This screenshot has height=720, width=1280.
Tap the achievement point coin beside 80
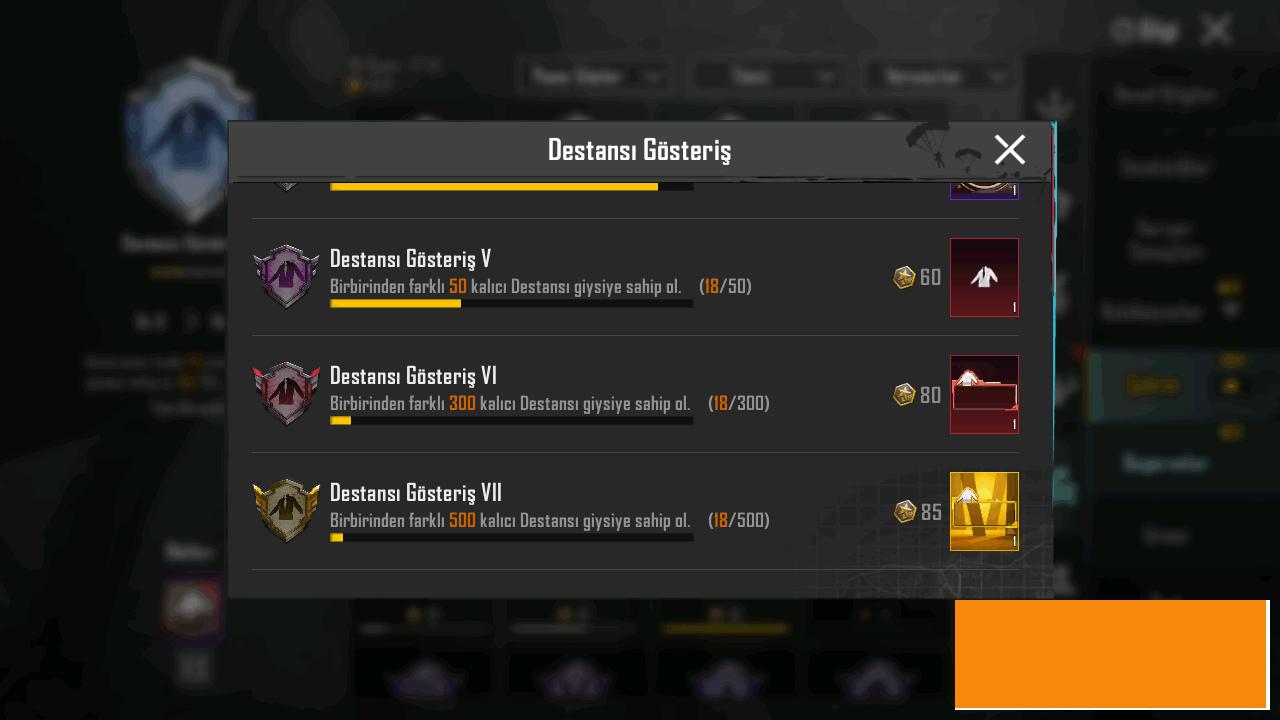pos(904,394)
